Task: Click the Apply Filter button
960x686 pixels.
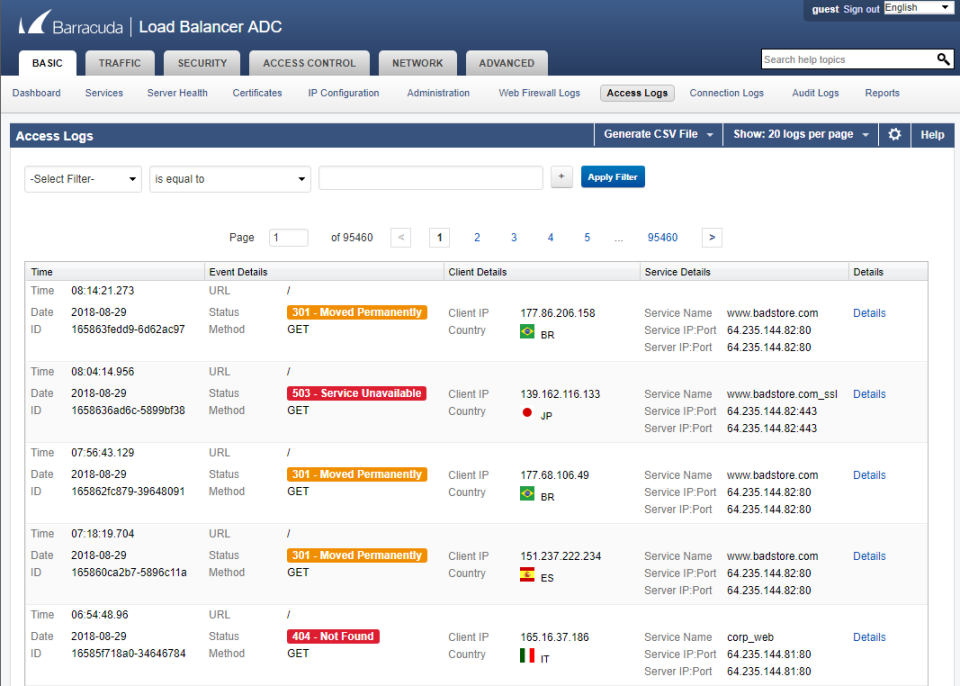Action: coord(612,176)
